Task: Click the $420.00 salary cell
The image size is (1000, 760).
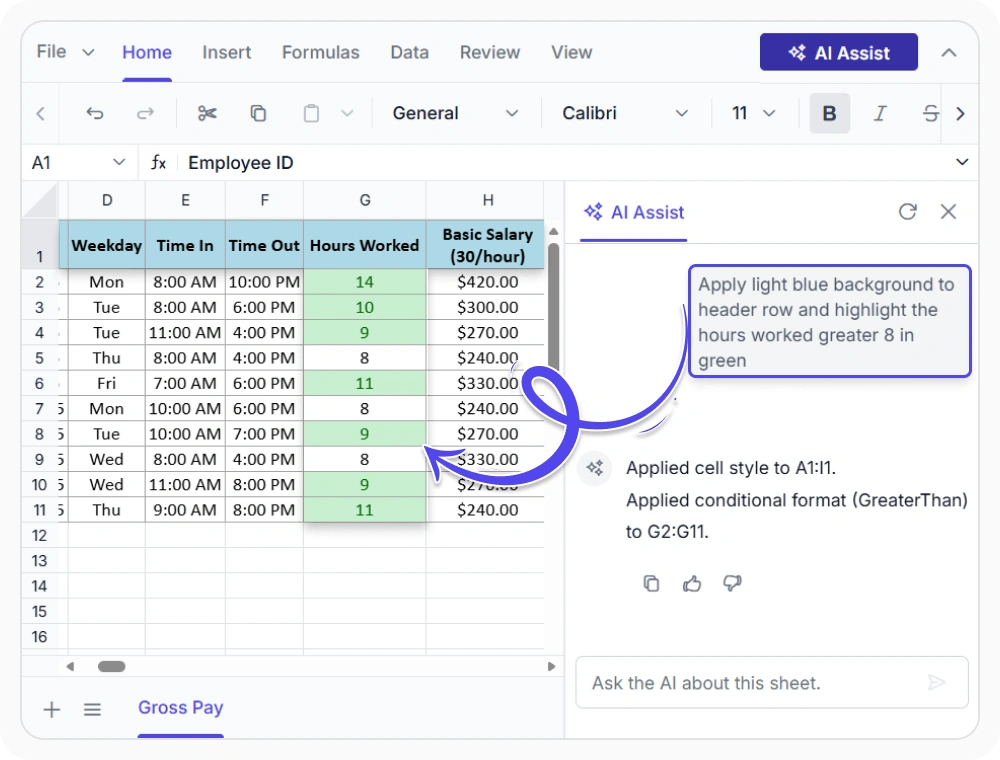Action: point(487,282)
